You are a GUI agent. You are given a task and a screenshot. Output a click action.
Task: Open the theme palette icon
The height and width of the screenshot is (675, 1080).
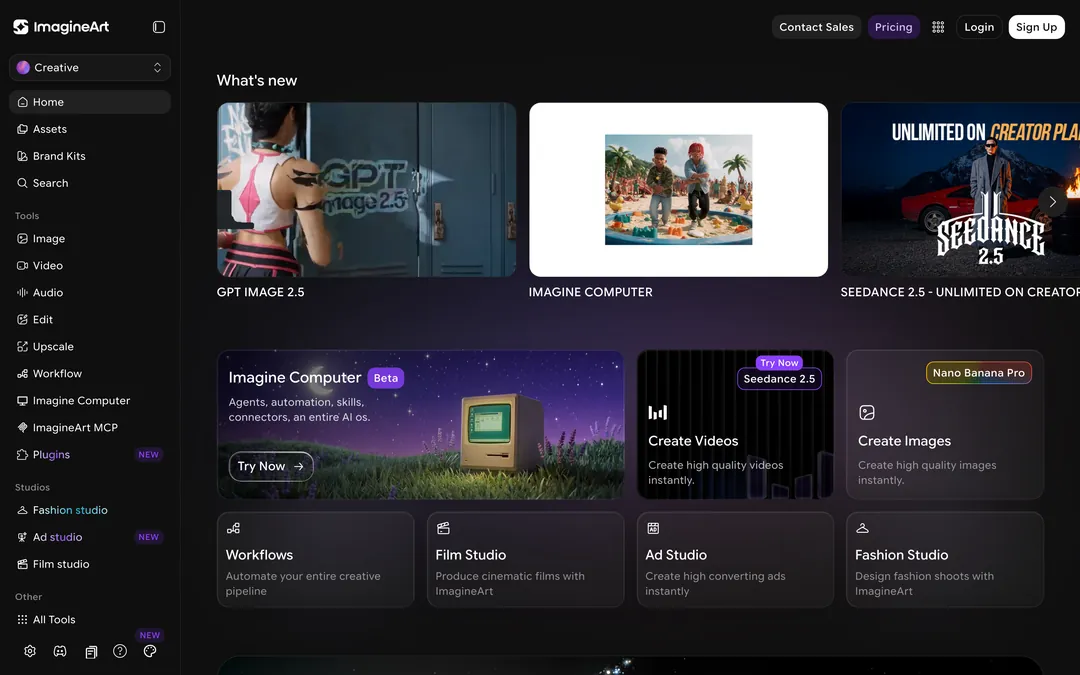coord(150,651)
